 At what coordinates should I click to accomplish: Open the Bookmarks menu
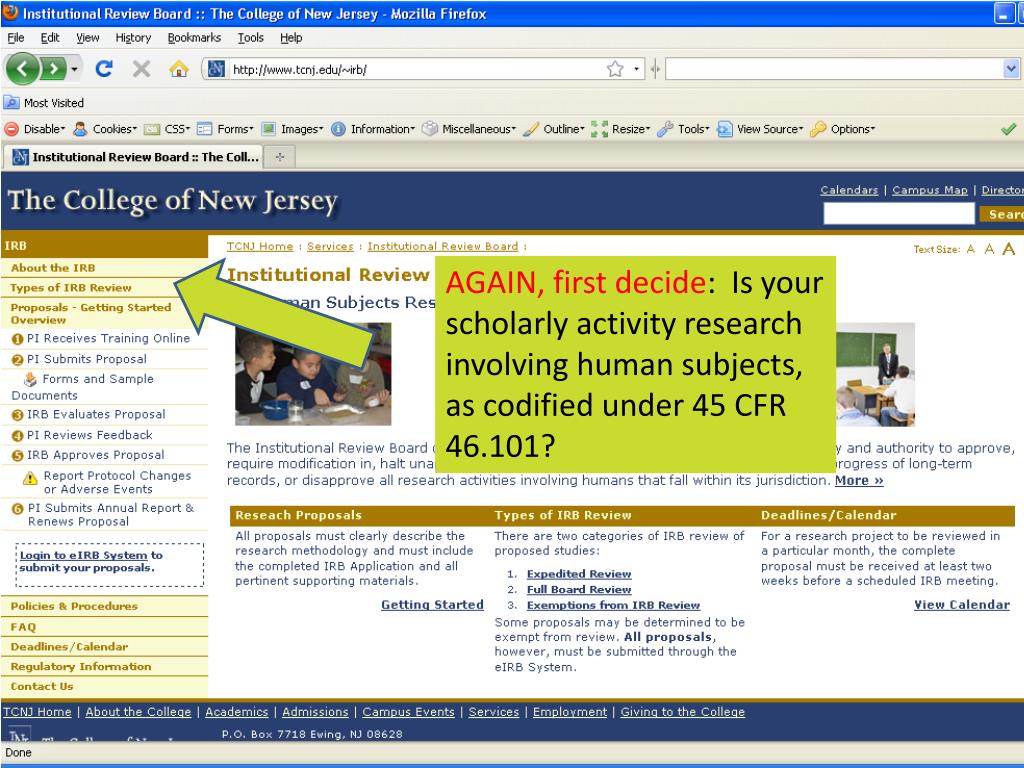click(x=194, y=37)
